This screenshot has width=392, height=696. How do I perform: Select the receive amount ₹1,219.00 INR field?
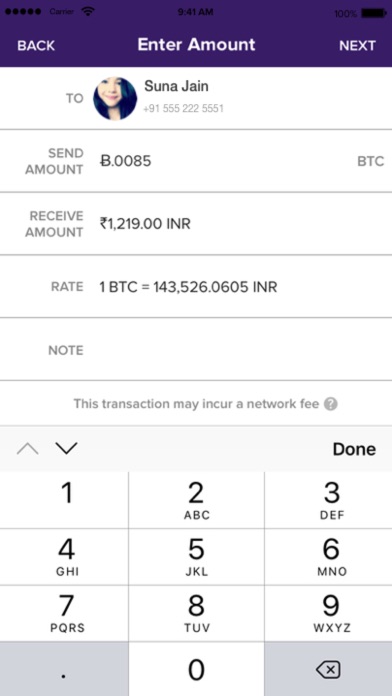click(242, 224)
